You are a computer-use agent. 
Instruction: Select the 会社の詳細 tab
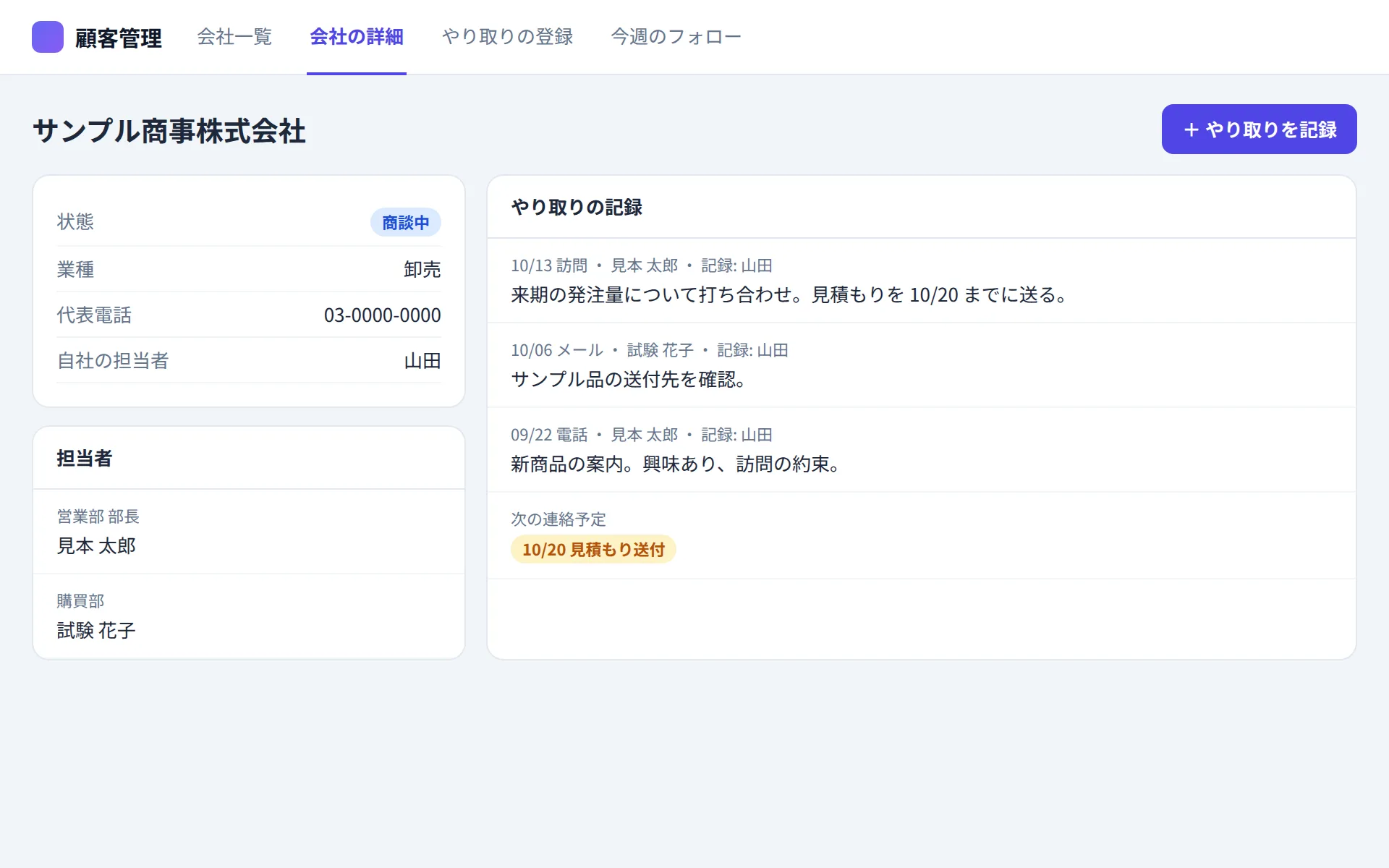[357, 37]
